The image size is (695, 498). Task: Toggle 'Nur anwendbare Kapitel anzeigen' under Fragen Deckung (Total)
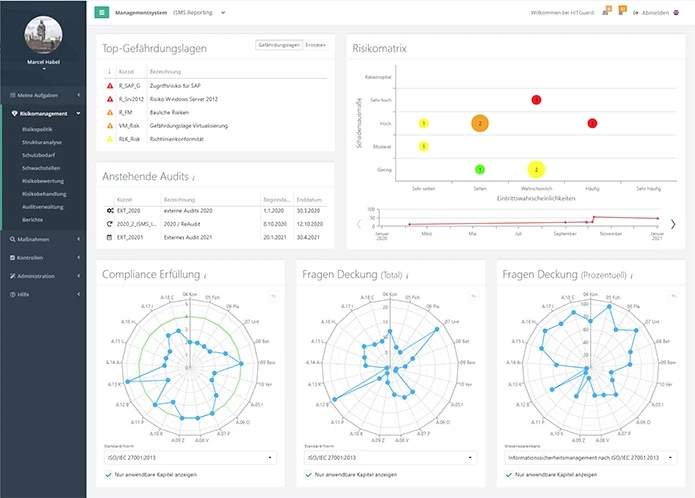coord(308,474)
